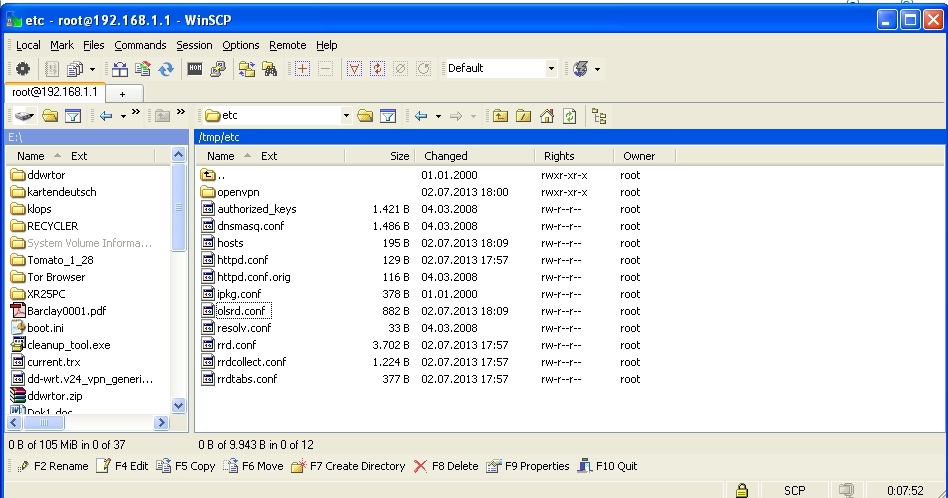The height and width of the screenshot is (498, 948).
Task: Open the local drive selector icon
Action: [25, 115]
